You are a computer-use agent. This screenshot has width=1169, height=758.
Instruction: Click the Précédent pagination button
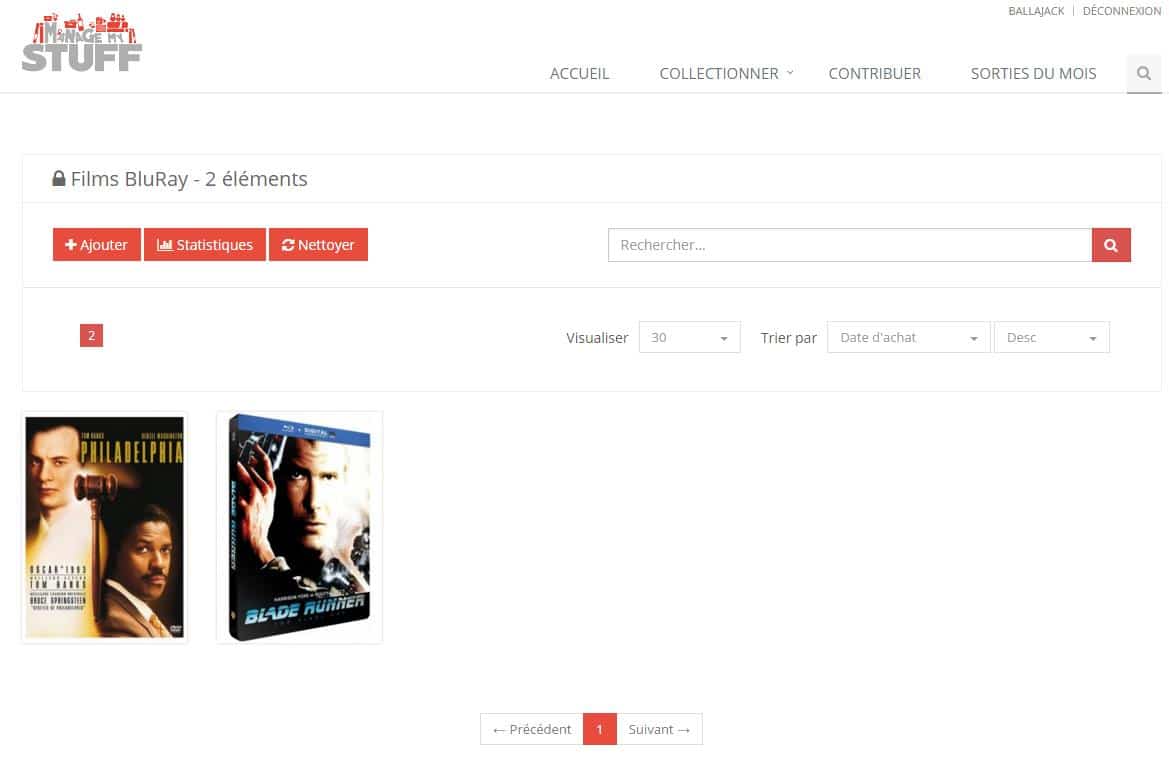(532, 729)
